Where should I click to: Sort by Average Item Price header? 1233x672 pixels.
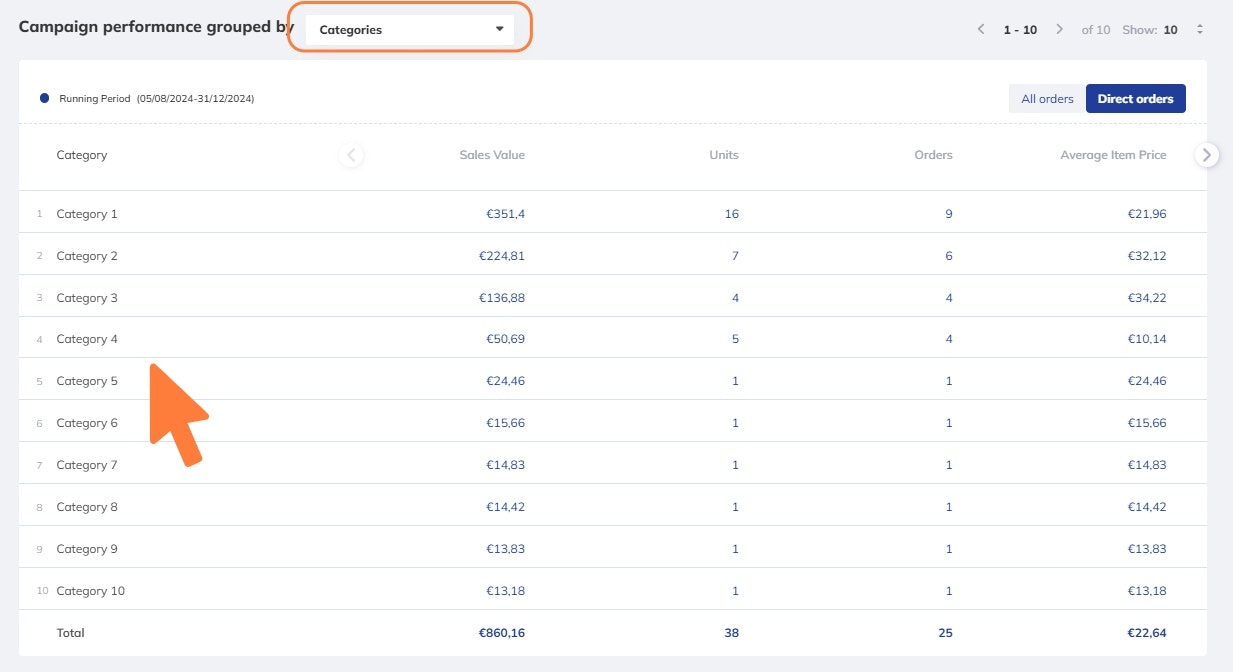point(1113,155)
